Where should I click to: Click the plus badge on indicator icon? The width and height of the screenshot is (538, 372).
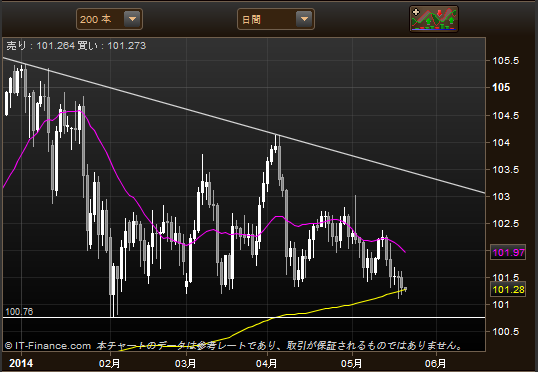(x=416, y=12)
